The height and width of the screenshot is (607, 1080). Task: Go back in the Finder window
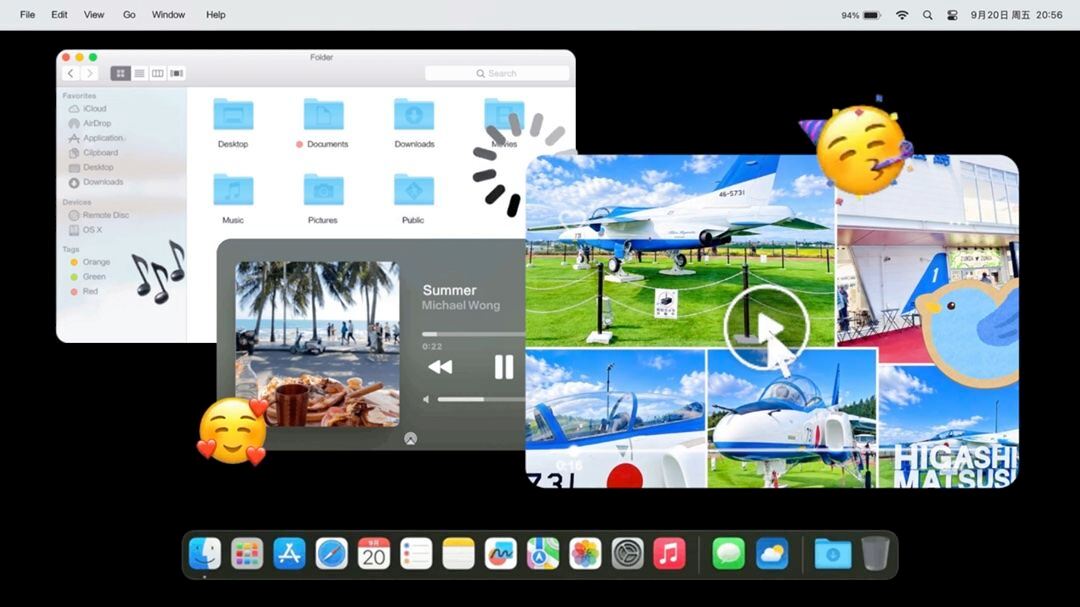[71, 73]
